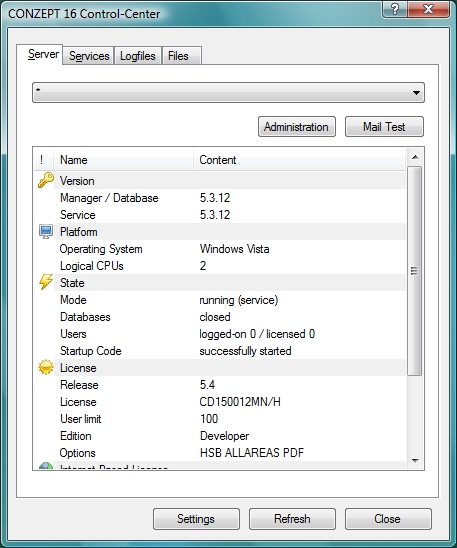The width and height of the screenshot is (457, 548).
Task: Click the running (service) value
Action: 239,300
